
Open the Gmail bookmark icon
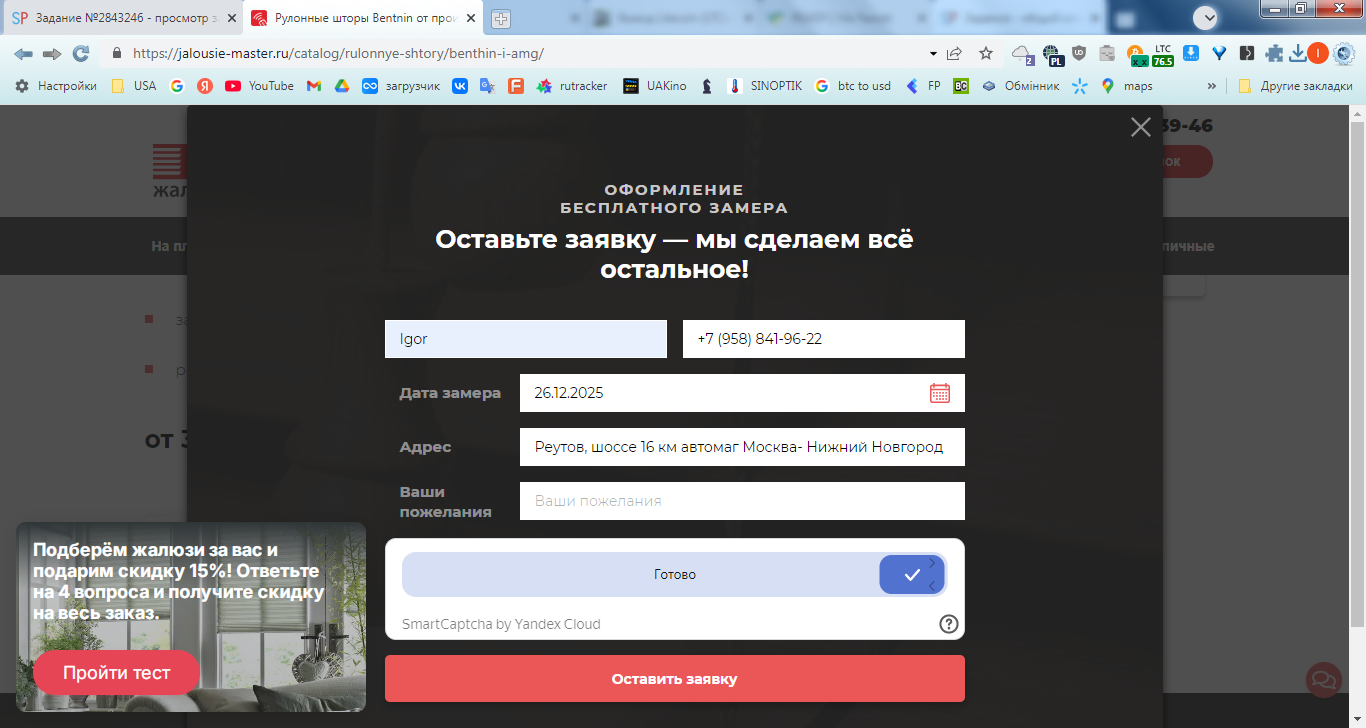tap(314, 86)
